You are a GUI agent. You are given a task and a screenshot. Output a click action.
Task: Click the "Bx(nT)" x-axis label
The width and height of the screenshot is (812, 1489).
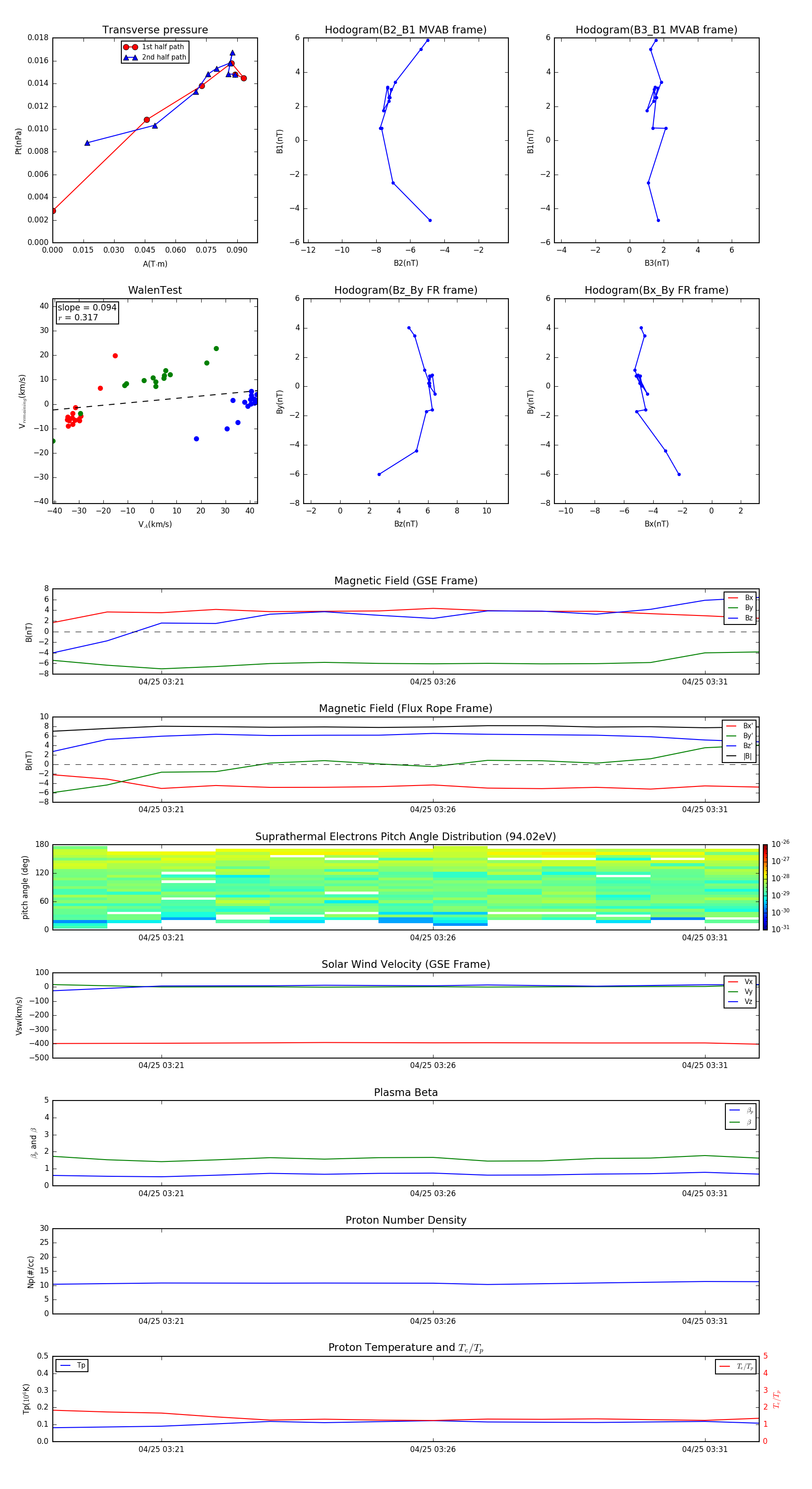(x=656, y=524)
